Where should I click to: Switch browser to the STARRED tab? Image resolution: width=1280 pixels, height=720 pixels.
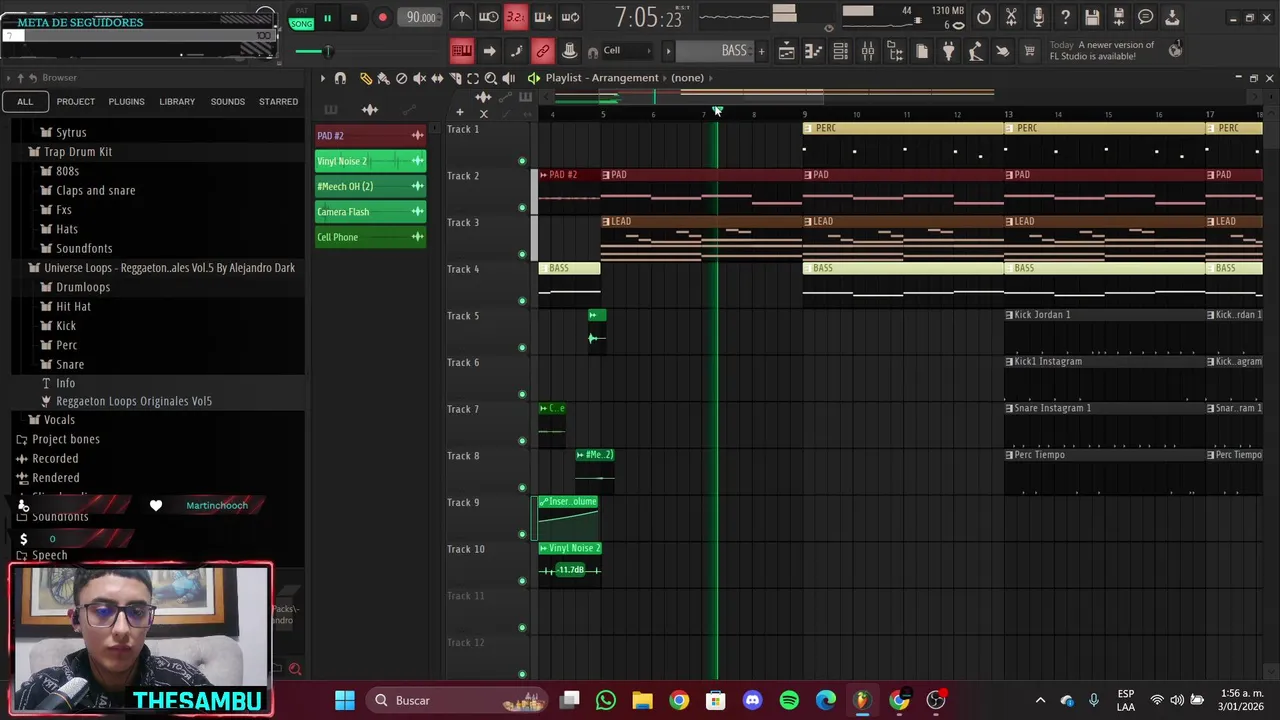(x=278, y=101)
